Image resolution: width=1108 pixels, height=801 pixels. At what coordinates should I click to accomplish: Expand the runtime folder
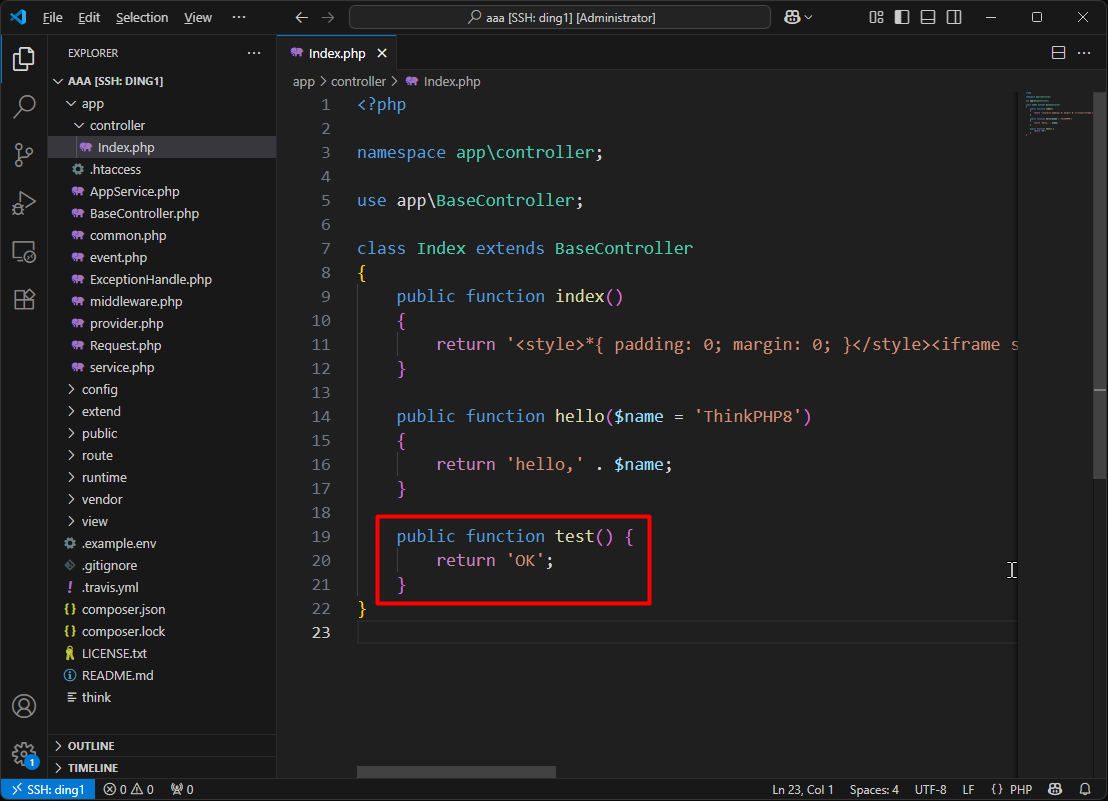click(163, 477)
